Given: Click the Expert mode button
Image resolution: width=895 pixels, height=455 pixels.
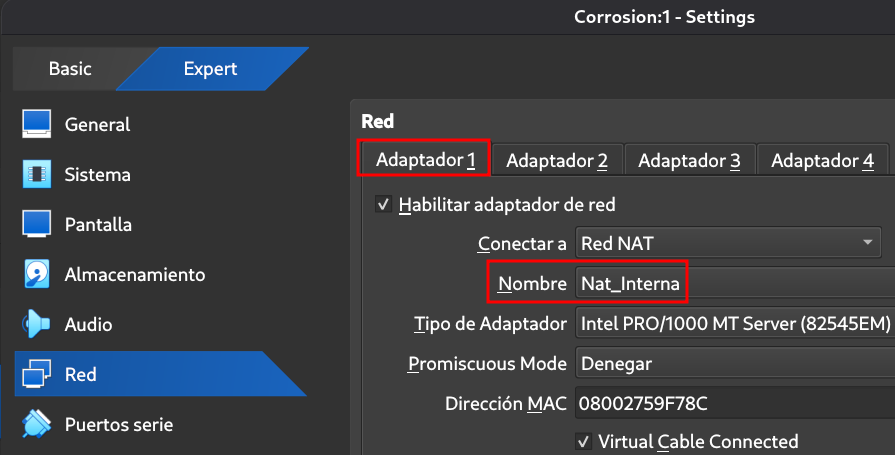Looking at the screenshot, I should point(211,69).
